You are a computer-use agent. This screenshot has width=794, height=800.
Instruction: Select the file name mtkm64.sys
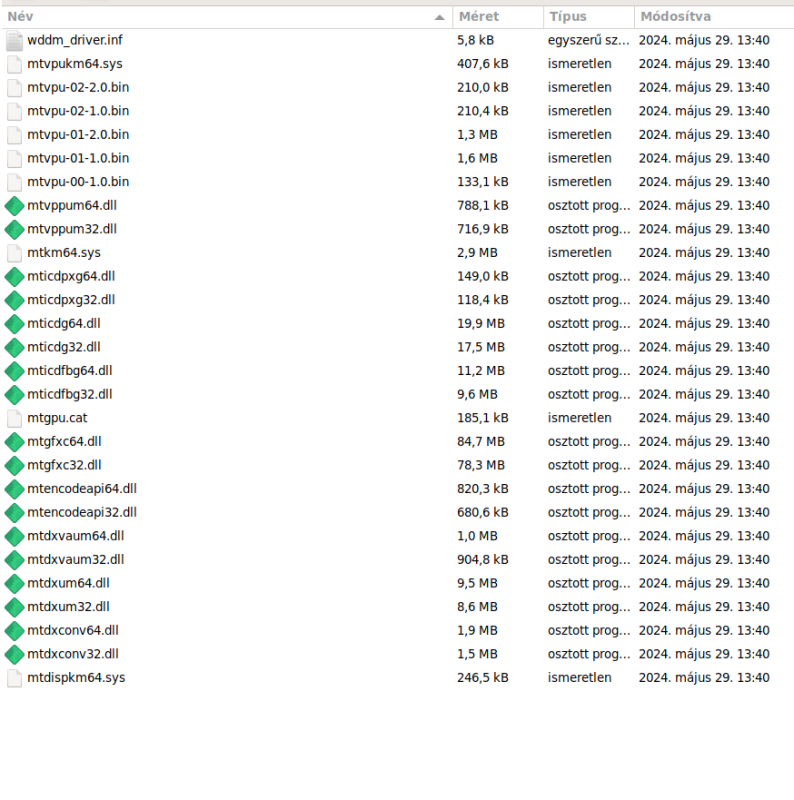click(64, 253)
